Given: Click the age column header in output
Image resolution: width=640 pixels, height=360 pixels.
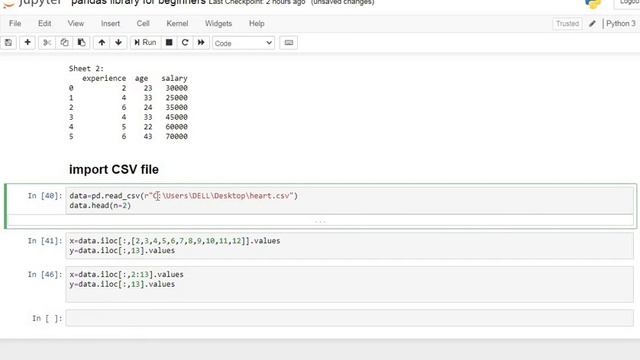Looking at the screenshot, I should point(141,78).
